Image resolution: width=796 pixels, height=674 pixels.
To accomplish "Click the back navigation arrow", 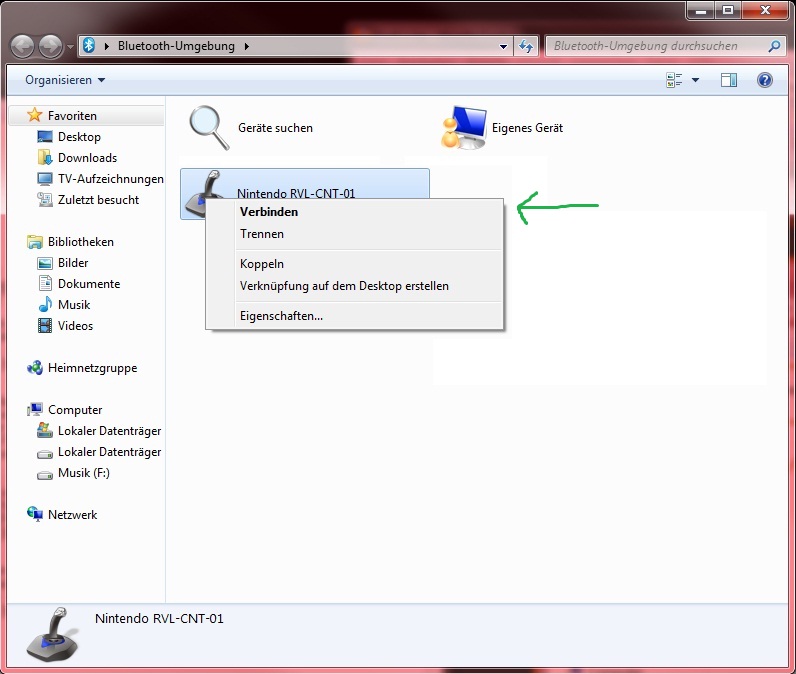I will pyautogui.click(x=23, y=46).
